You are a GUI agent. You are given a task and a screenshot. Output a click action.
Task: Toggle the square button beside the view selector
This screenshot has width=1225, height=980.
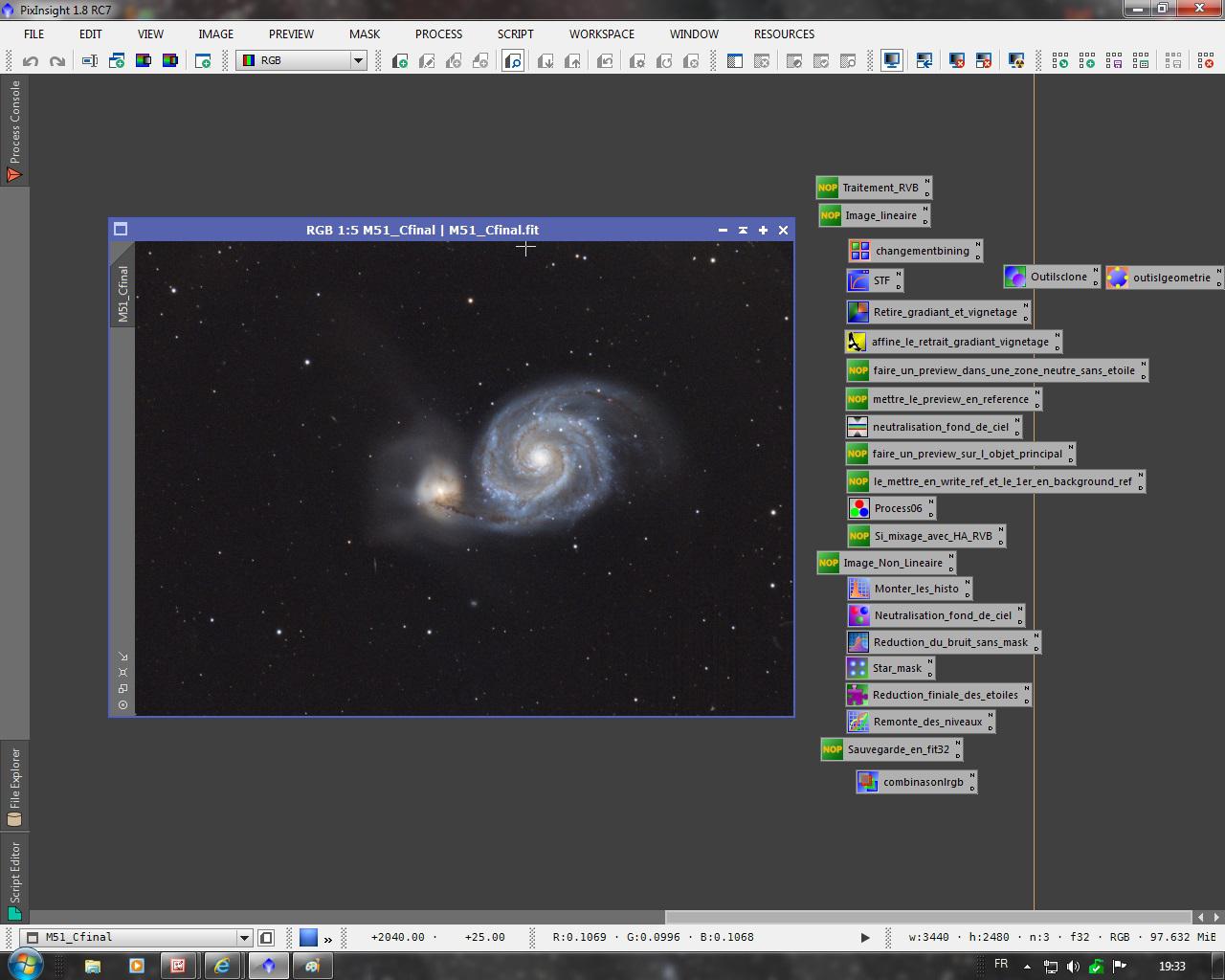266,938
